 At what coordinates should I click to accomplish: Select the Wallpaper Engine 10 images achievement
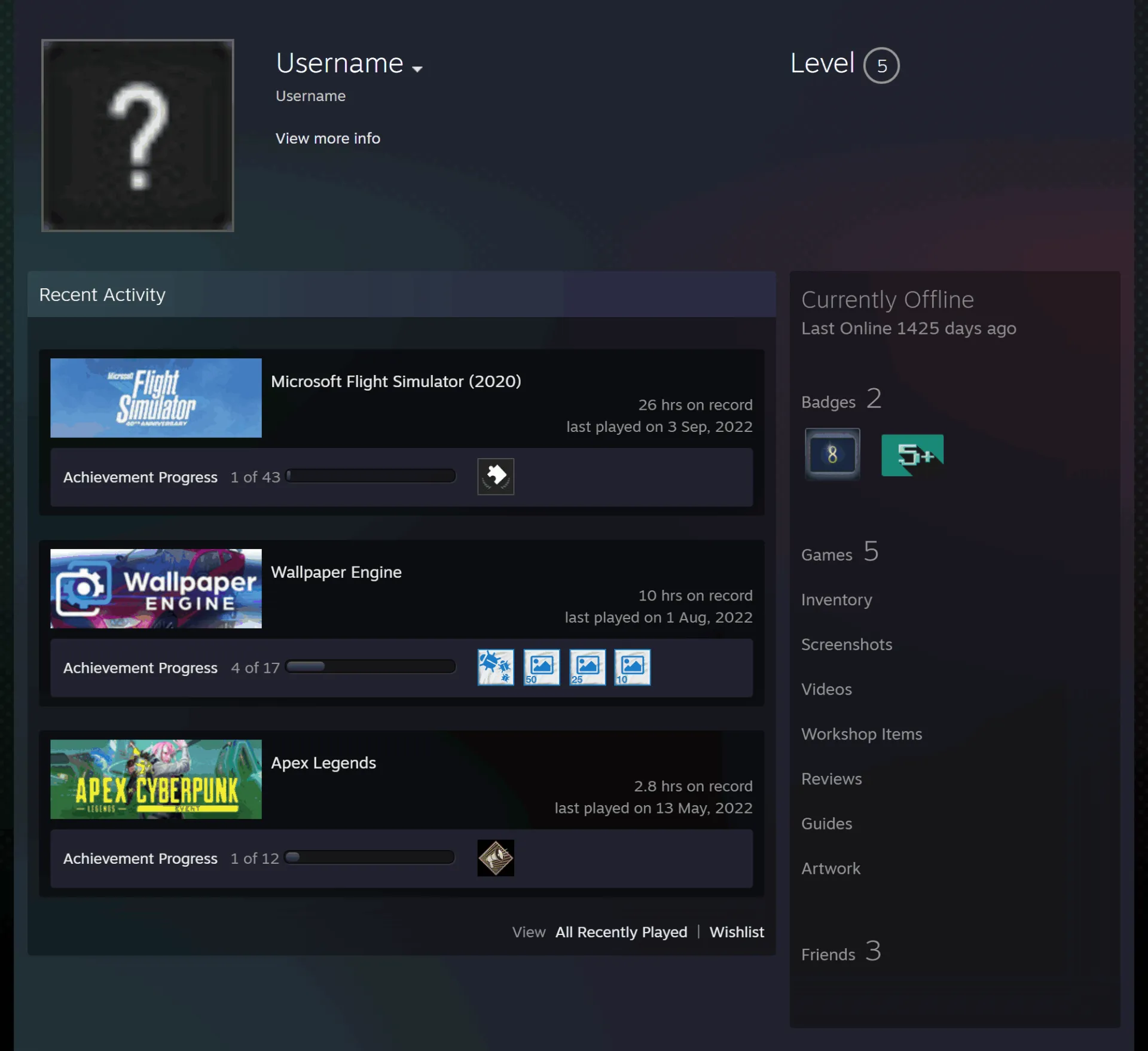633,667
